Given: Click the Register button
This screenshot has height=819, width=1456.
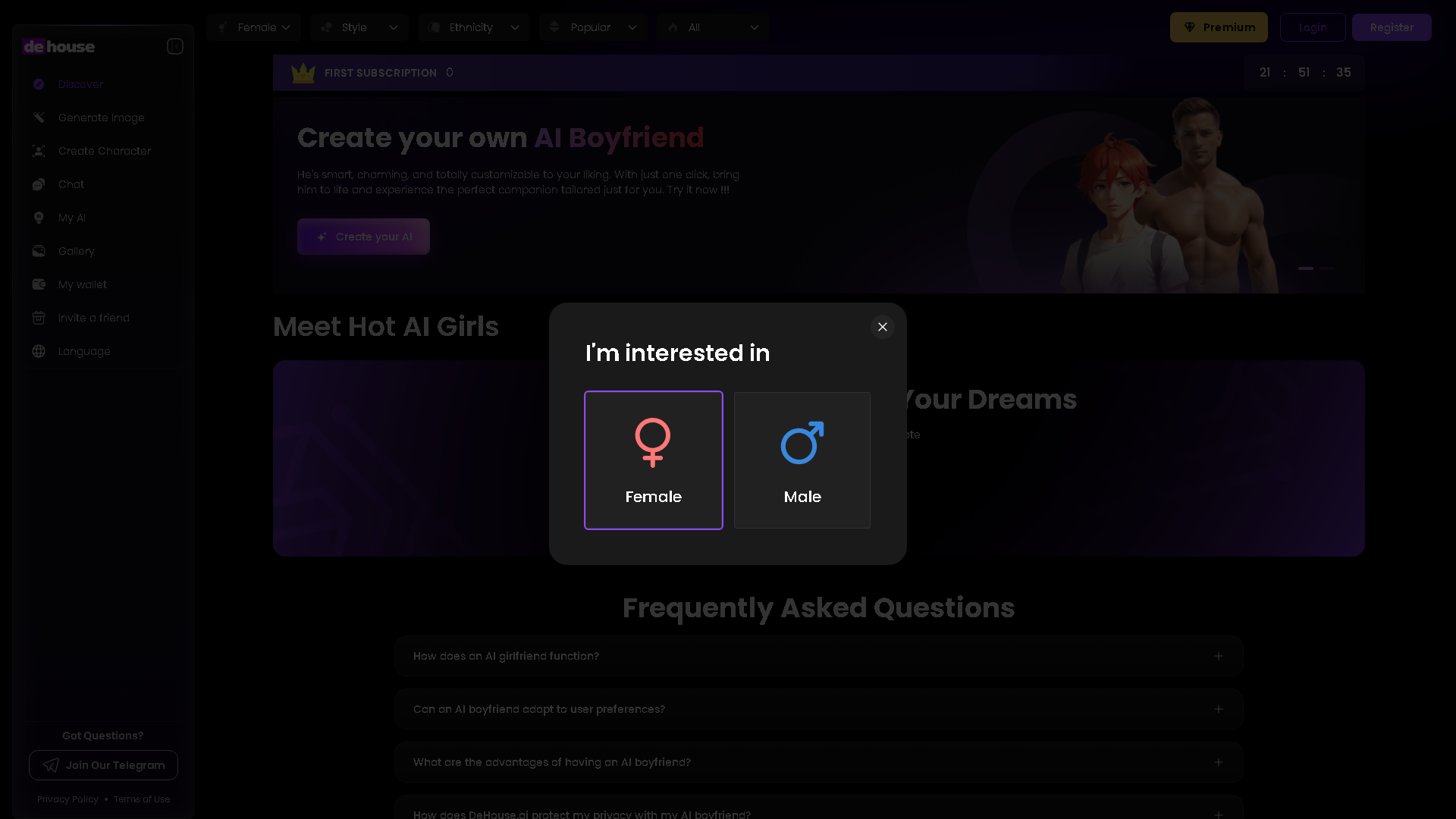Looking at the screenshot, I should [1392, 27].
